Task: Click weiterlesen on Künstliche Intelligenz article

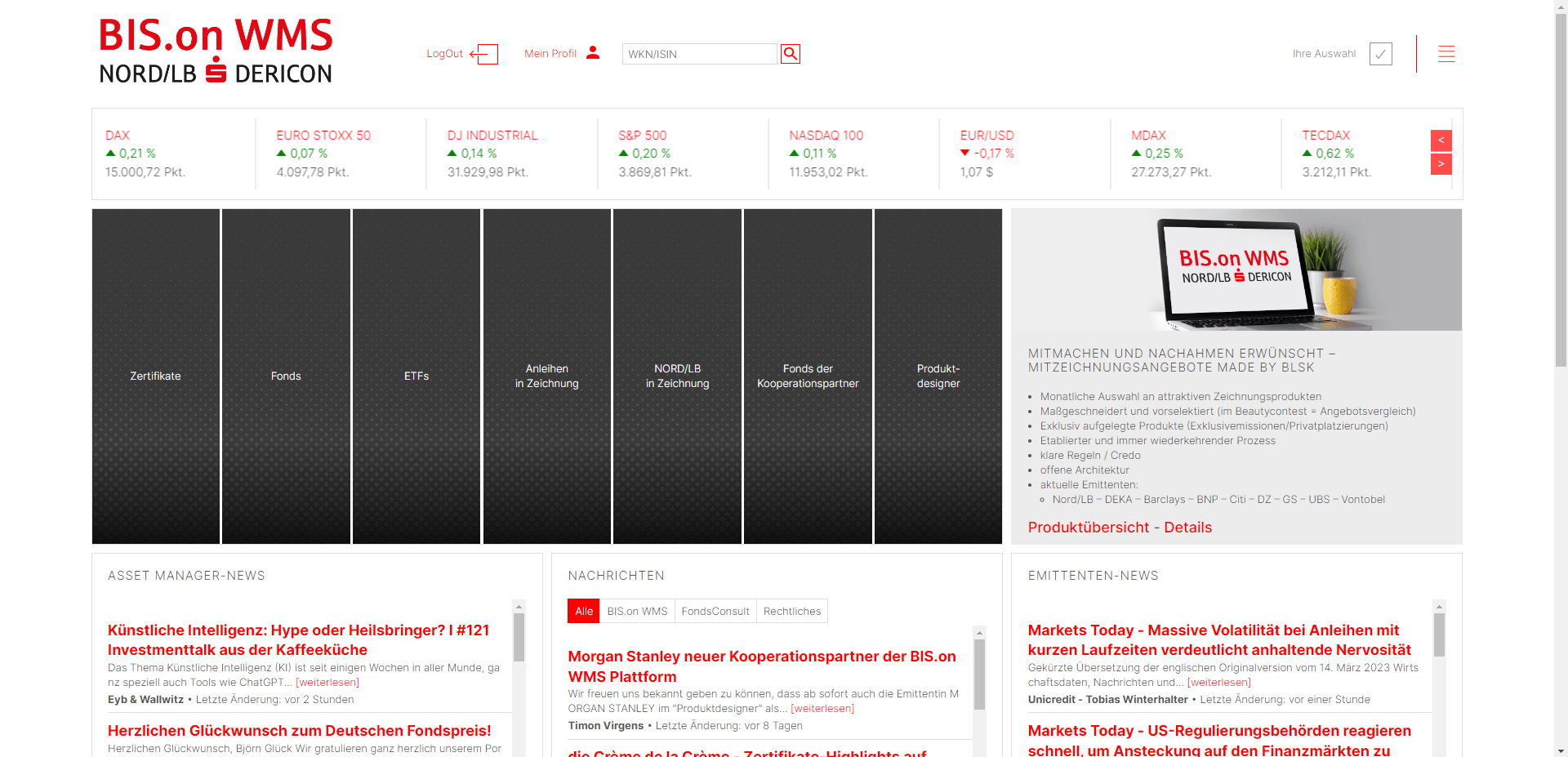Action: (327, 683)
